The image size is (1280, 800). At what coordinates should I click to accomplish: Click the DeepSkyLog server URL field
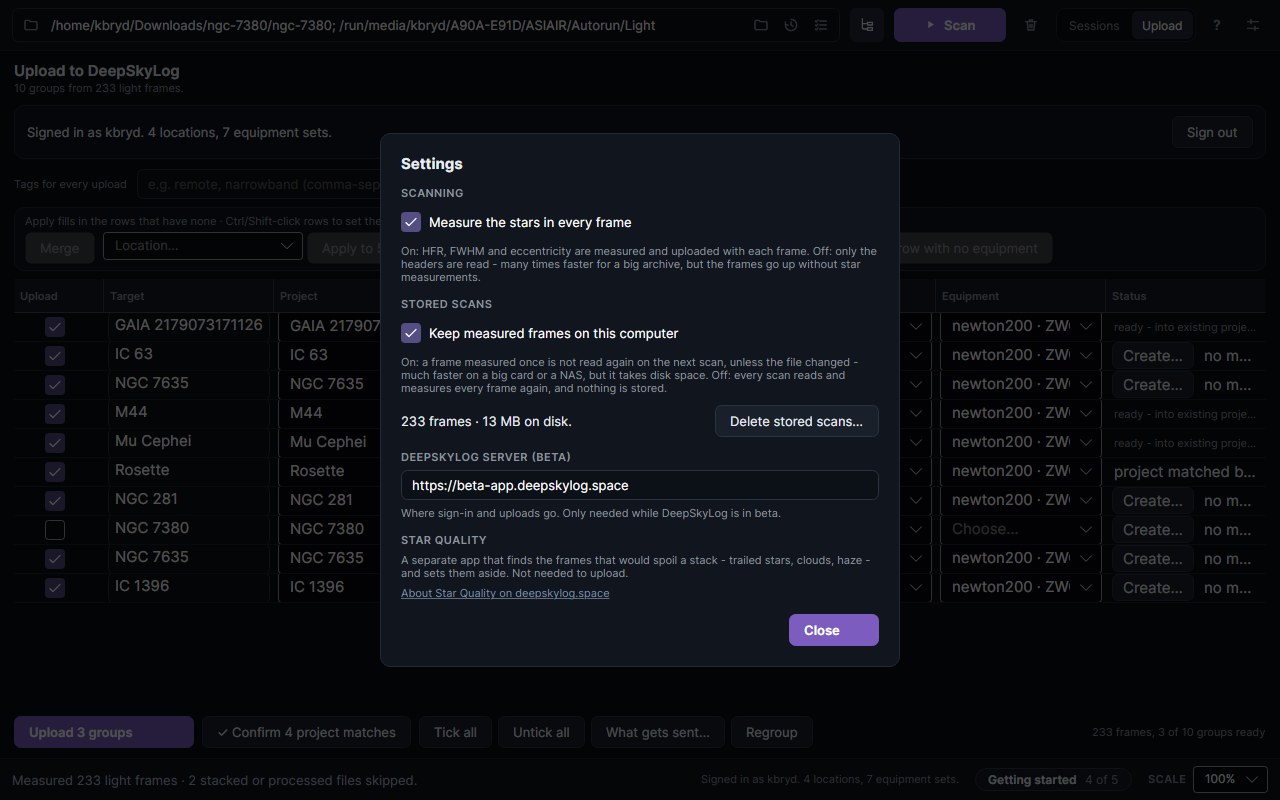click(640, 485)
